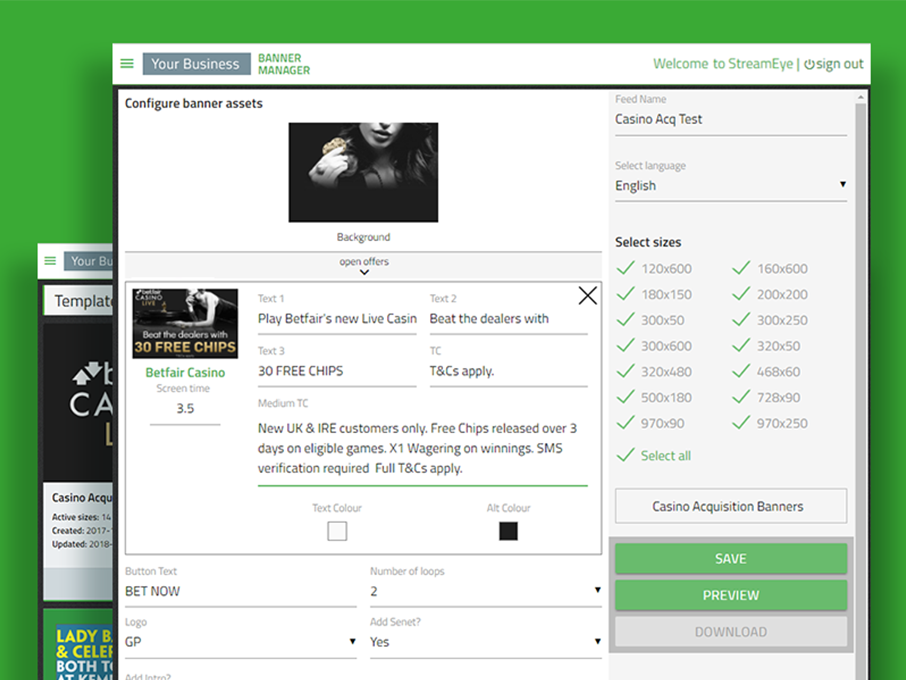Toggle the 970x90 size checkmark
Screen dimensions: 906x680
[x=626, y=423]
